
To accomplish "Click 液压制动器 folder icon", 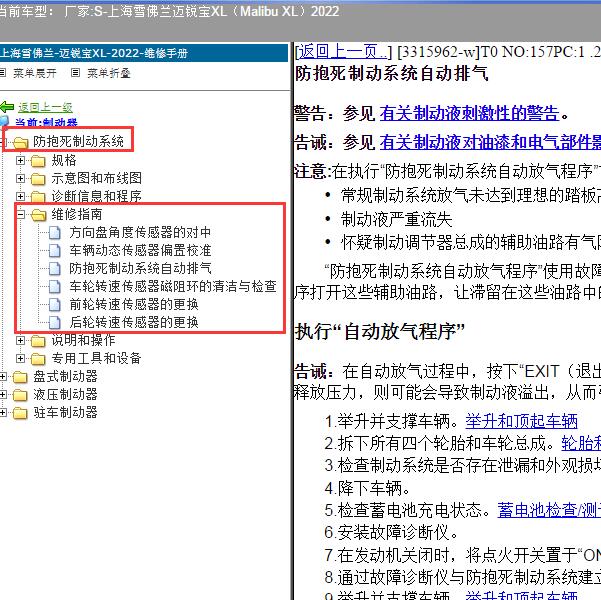I will pos(20,395).
